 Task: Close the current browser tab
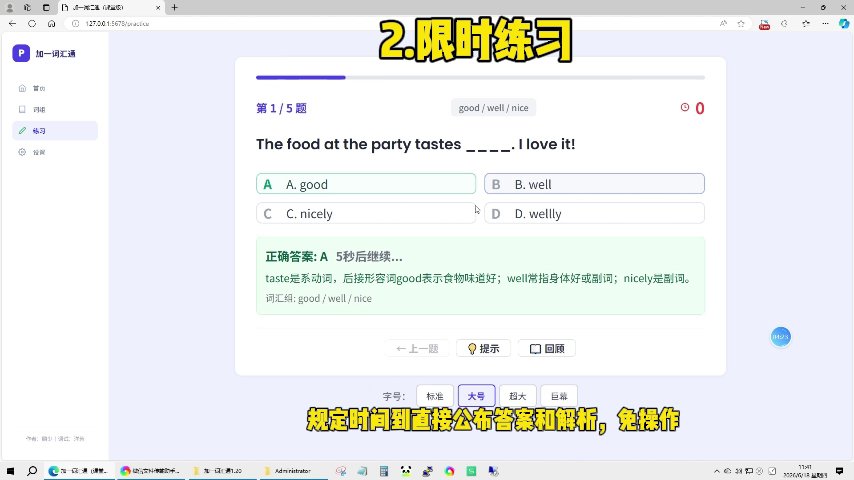coord(158,8)
